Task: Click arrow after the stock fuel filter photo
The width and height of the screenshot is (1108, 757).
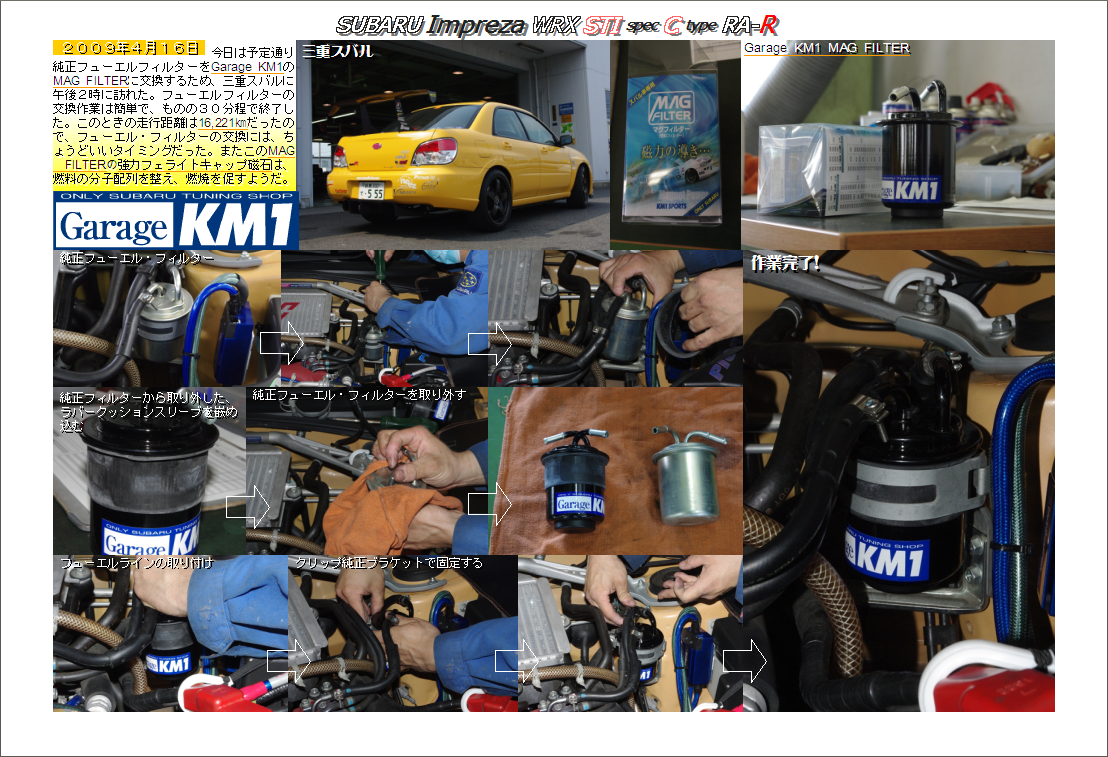Action: pyautogui.click(x=281, y=343)
